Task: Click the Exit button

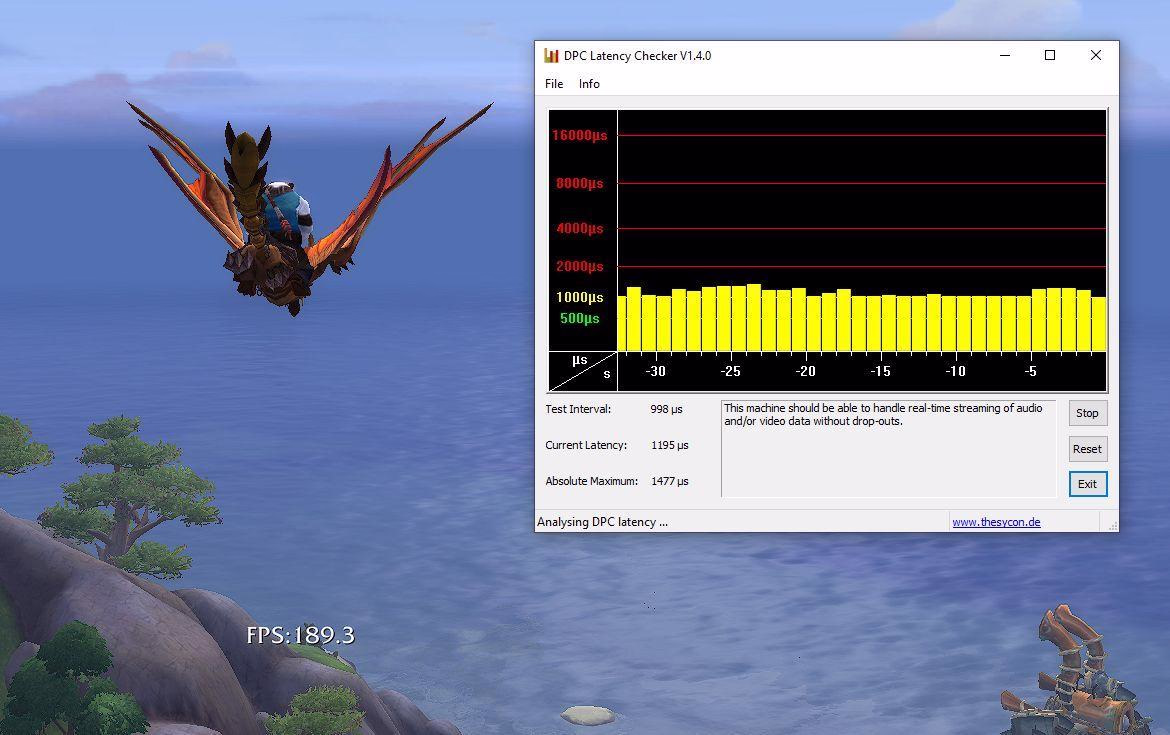Action: [x=1087, y=484]
